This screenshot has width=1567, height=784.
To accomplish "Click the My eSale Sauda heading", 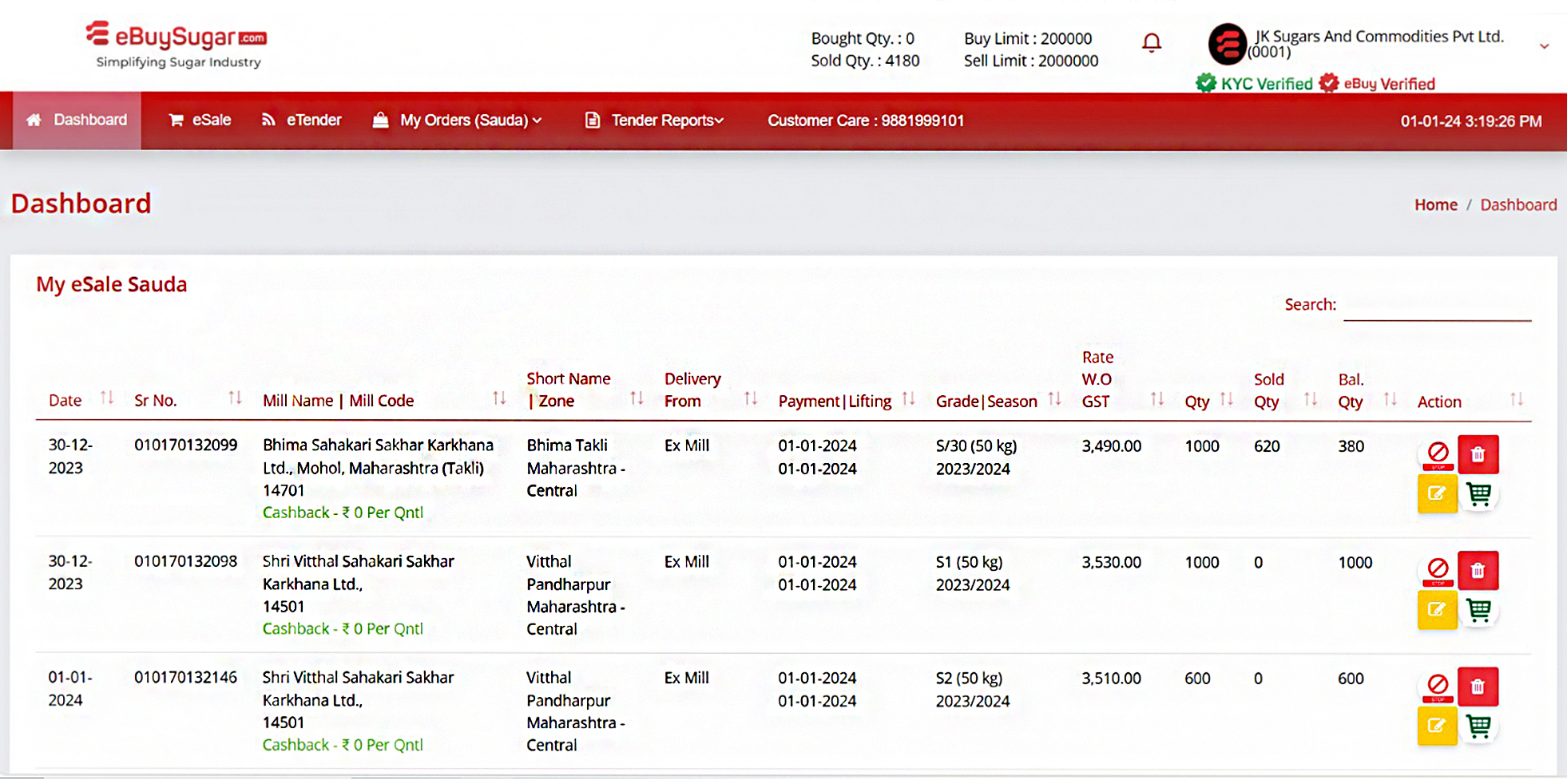I will coord(111,285).
